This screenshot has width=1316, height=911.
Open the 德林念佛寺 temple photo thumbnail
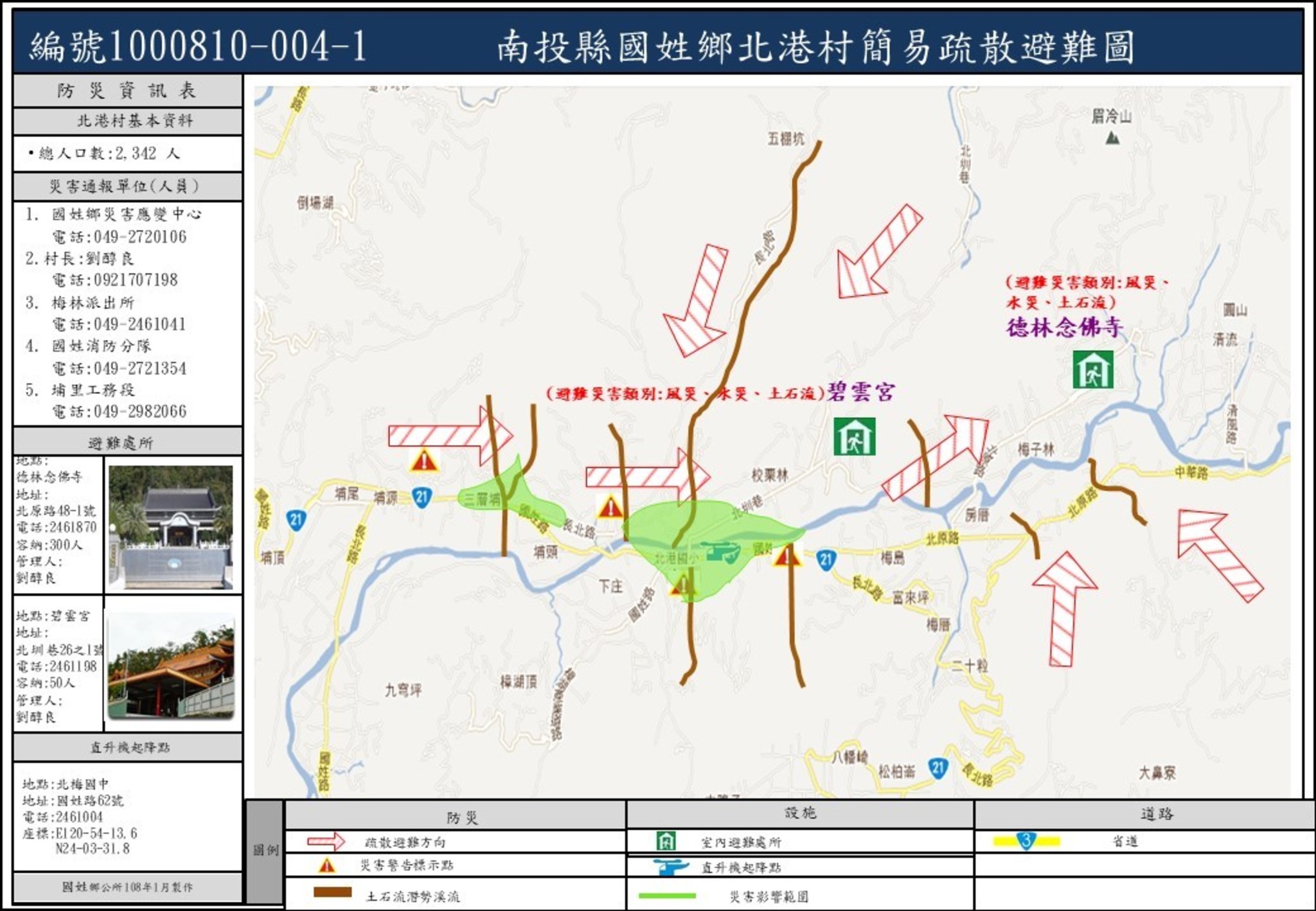pos(171,527)
